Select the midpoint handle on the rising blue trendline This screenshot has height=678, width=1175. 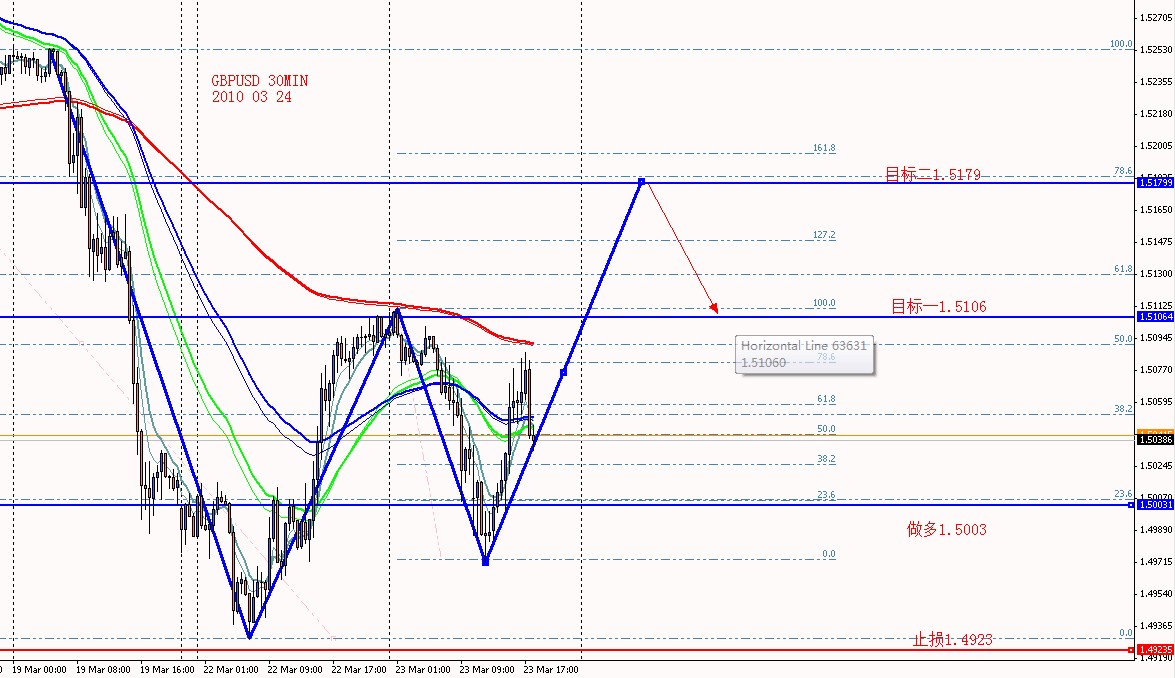pyautogui.click(x=564, y=372)
